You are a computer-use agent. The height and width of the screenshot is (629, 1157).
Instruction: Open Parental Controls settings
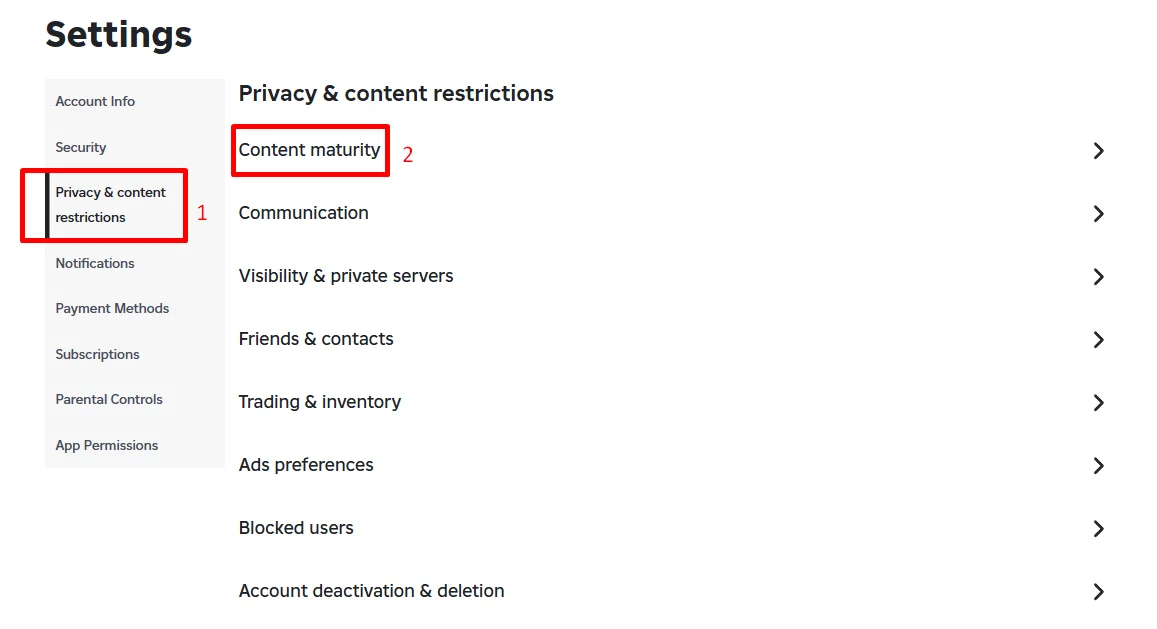(x=109, y=400)
